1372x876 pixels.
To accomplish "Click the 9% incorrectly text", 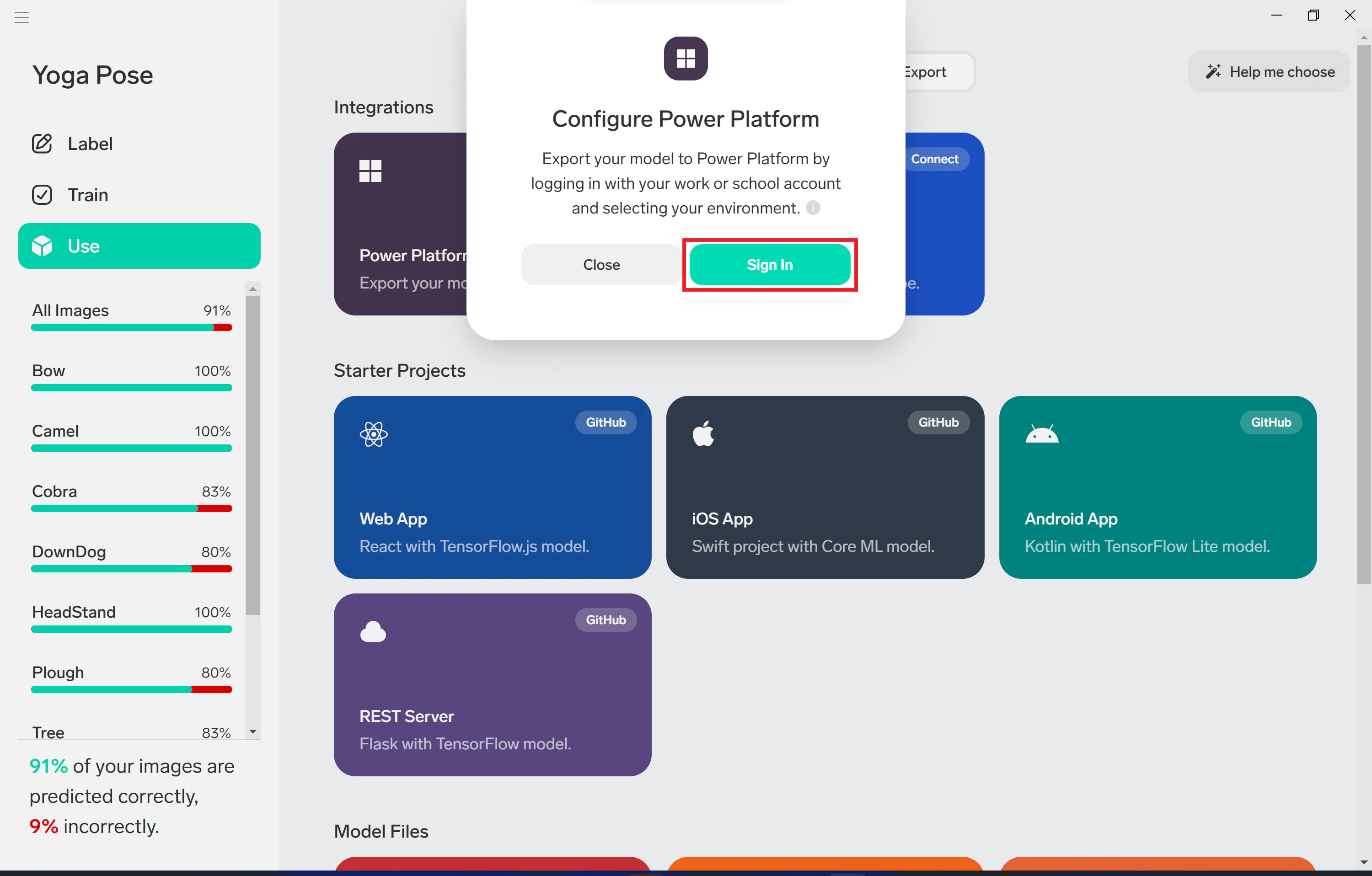I will [94, 827].
